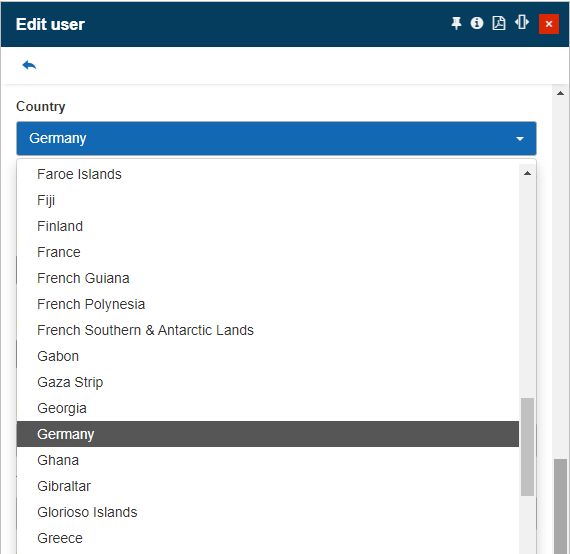Image resolution: width=570 pixels, height=554 pixels.
Task: Export panel to PDF
Action: coord(499,23)
